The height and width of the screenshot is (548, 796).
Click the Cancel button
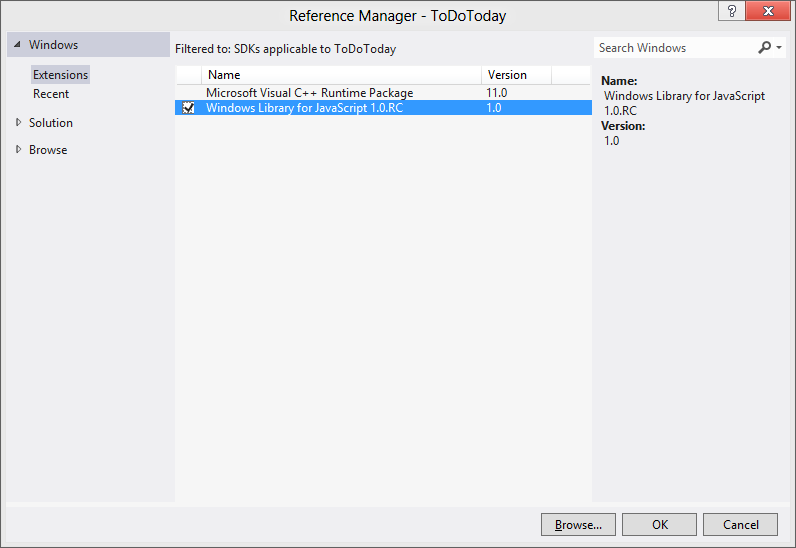click(x=740, y=525)
